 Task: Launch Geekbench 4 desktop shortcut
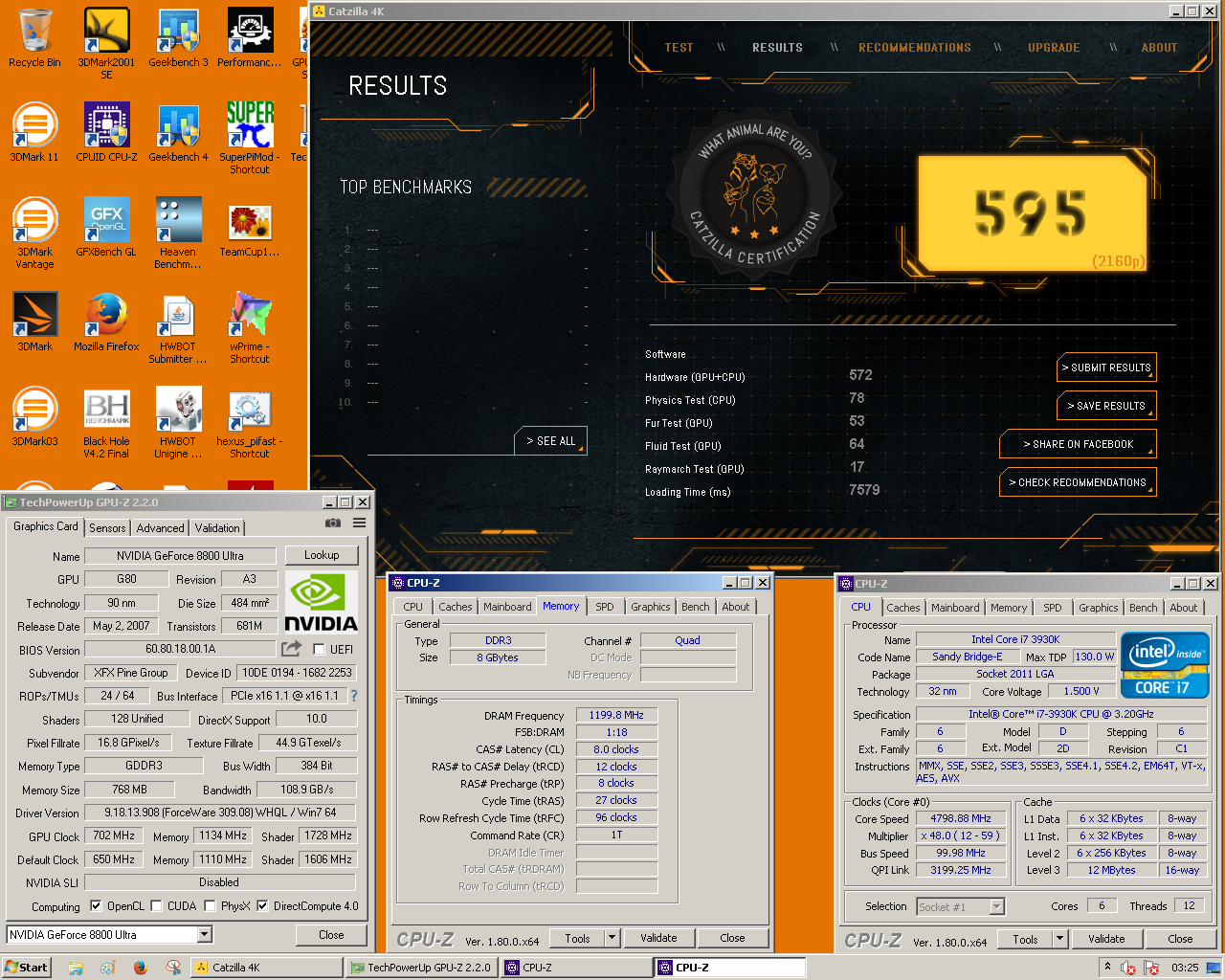click(178, 133)
